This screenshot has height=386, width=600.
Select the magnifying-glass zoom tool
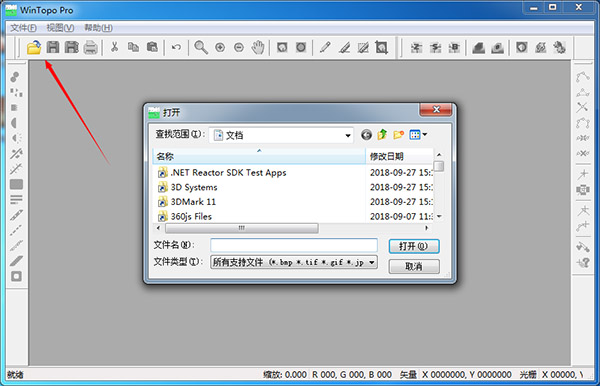tap(201, 47)
